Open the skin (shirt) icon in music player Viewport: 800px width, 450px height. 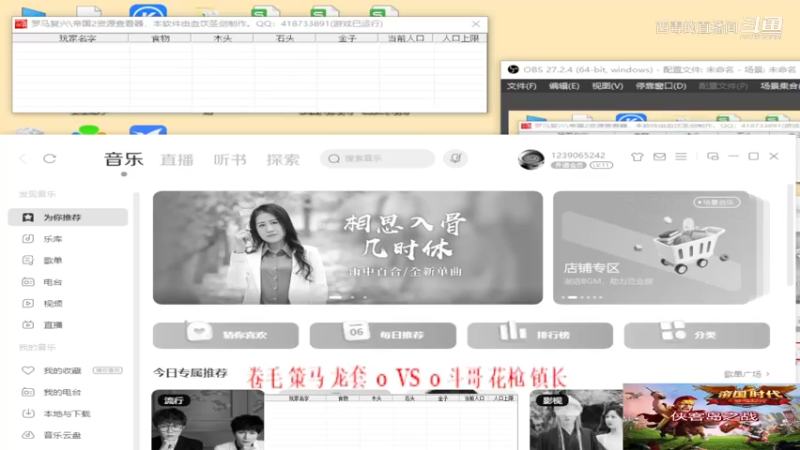[x=637, y=157]
